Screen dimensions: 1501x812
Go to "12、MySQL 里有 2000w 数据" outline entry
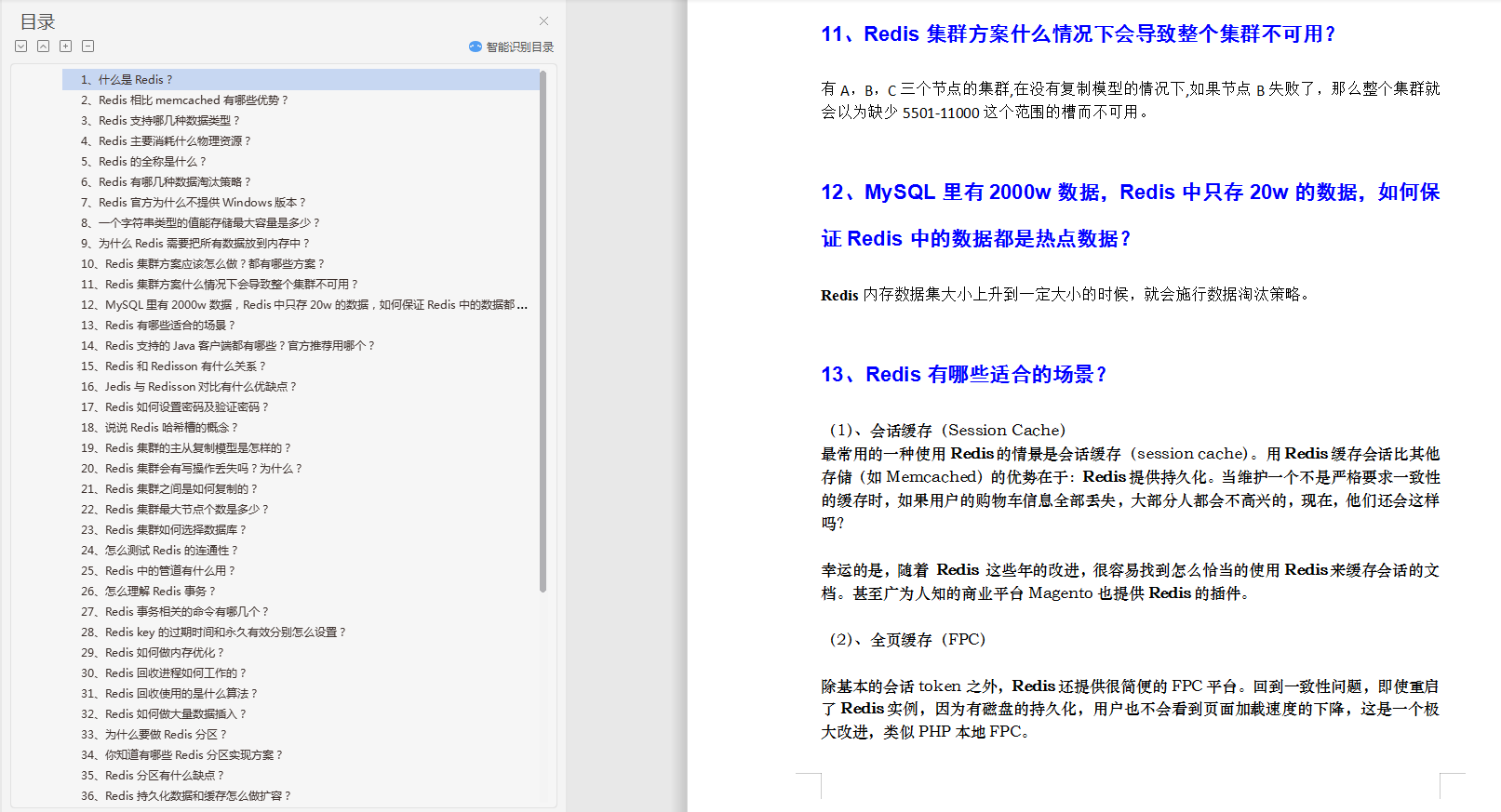tap(304, 305)
